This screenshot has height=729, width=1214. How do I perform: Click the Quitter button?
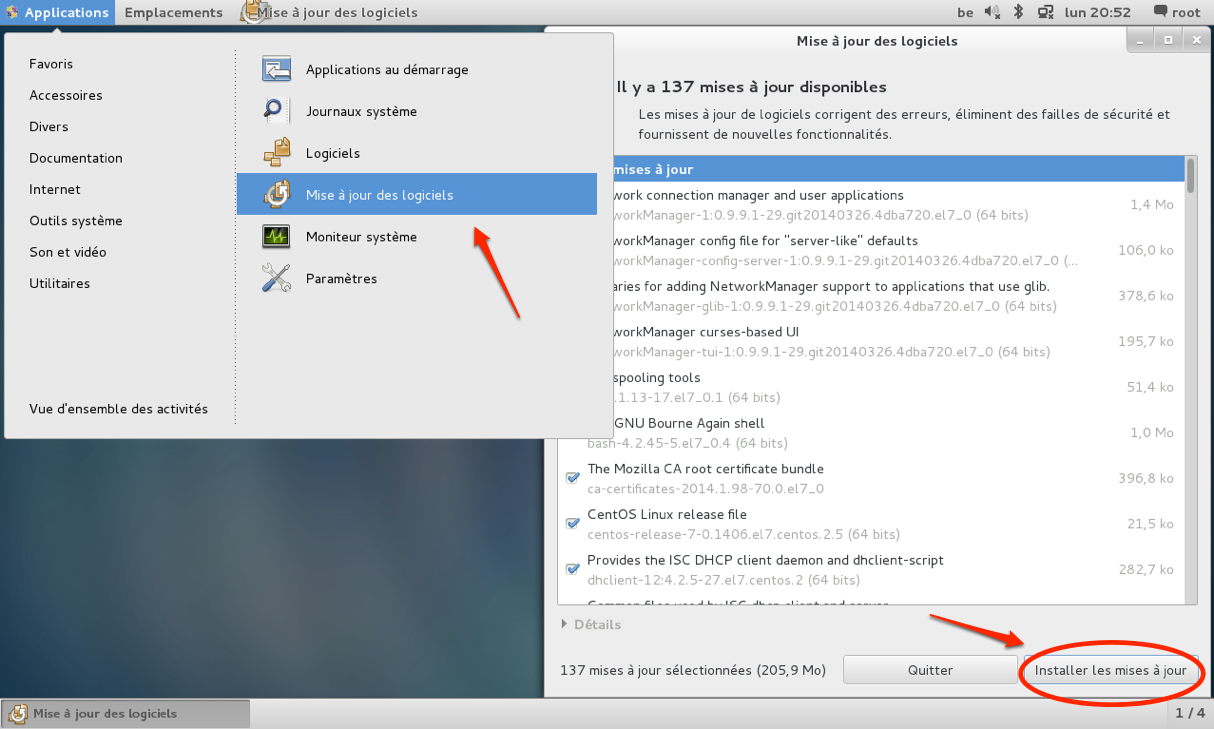click(930, 670)
